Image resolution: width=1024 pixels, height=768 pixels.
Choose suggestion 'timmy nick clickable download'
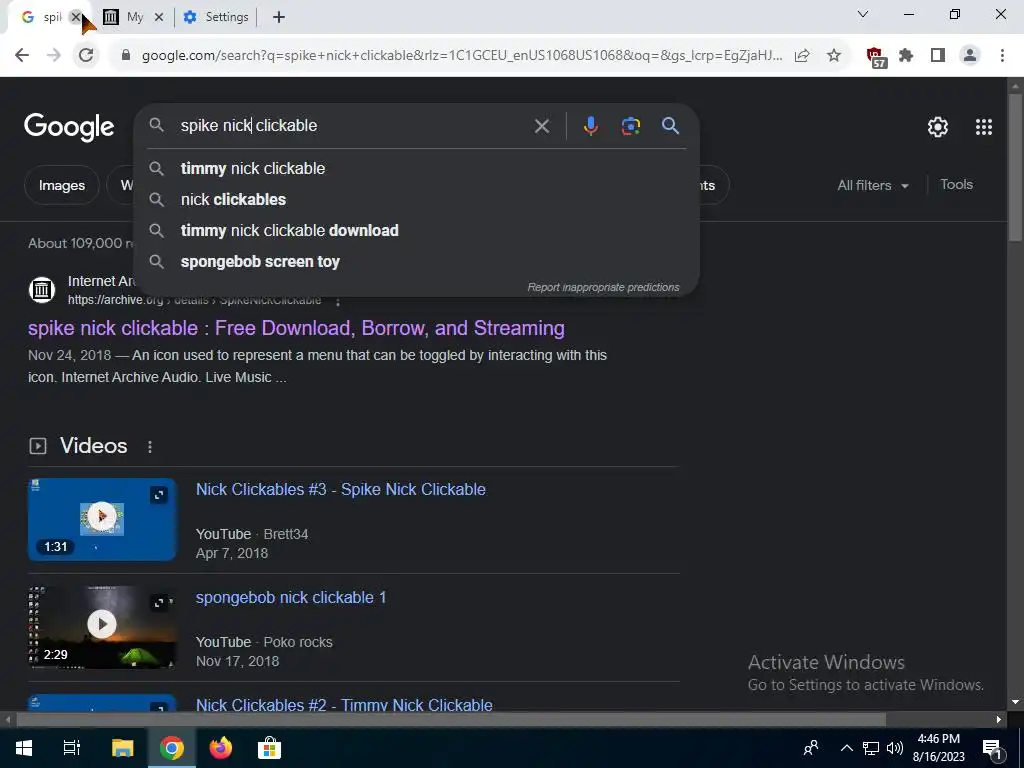(x=417, y=231)
